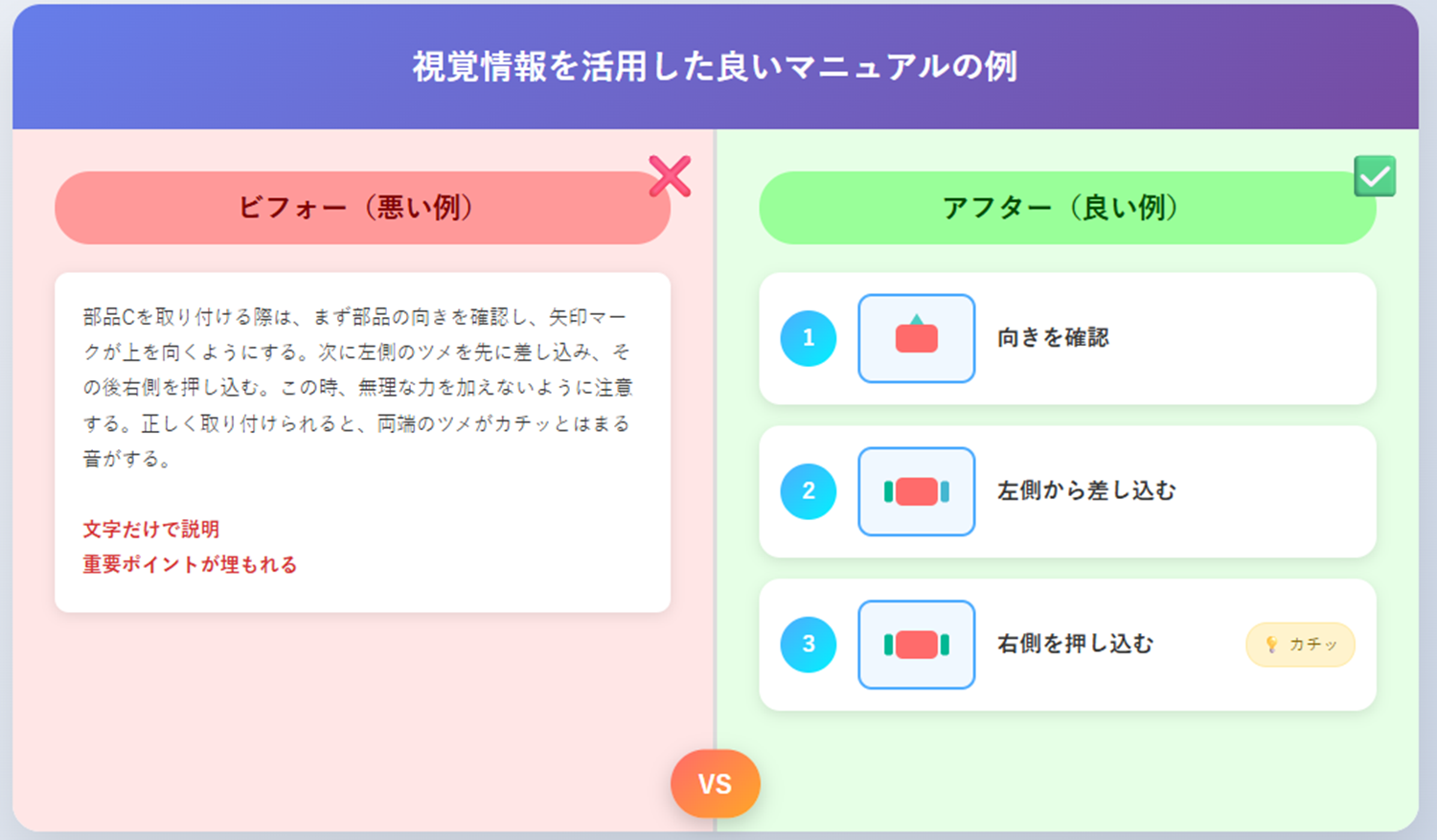The image size is (1437, 840).
Task: Click the red X mark icon
Action: [x=670, y=176]
